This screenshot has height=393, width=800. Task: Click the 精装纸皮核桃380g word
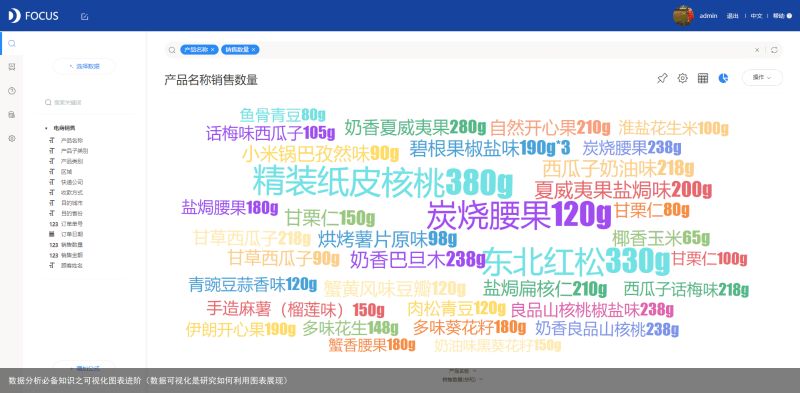382,182
